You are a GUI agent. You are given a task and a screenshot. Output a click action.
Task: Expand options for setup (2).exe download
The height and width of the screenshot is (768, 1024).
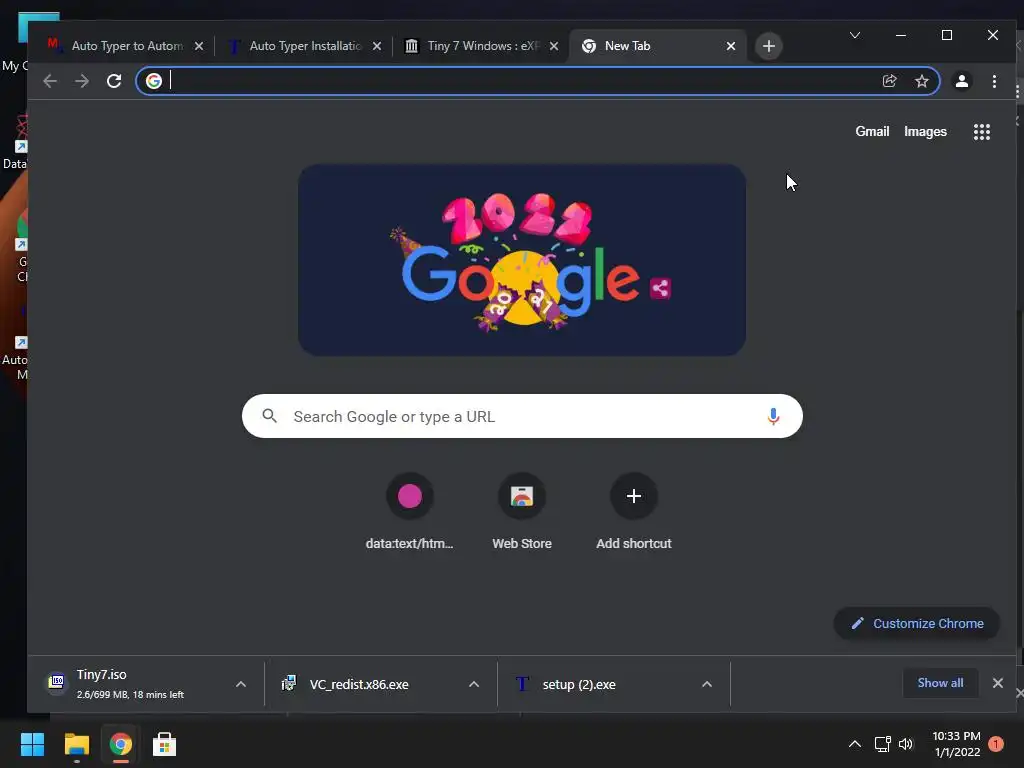pos(707,684)
